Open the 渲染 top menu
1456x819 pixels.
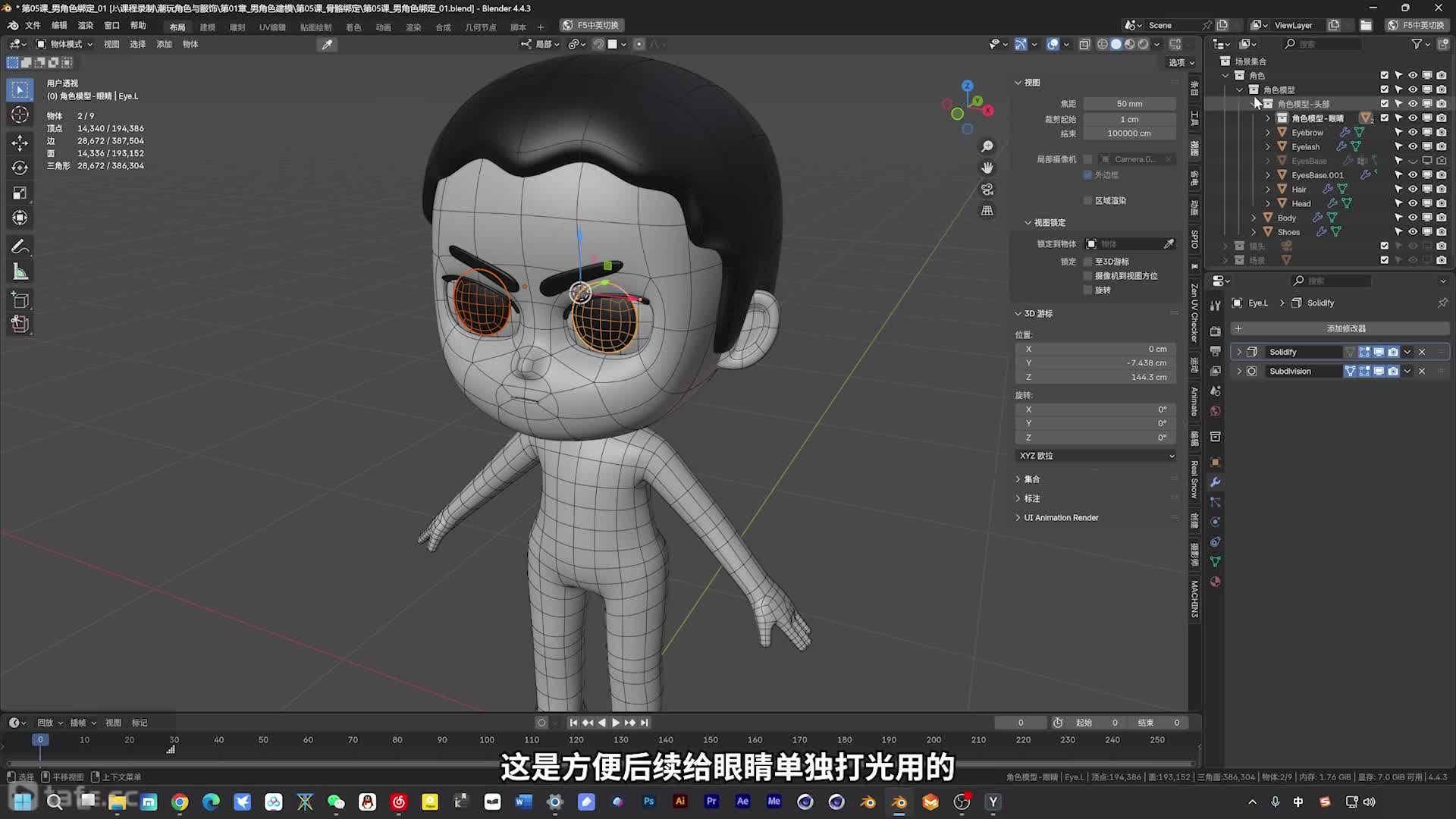pyautogui.click(x=86, y=26)
